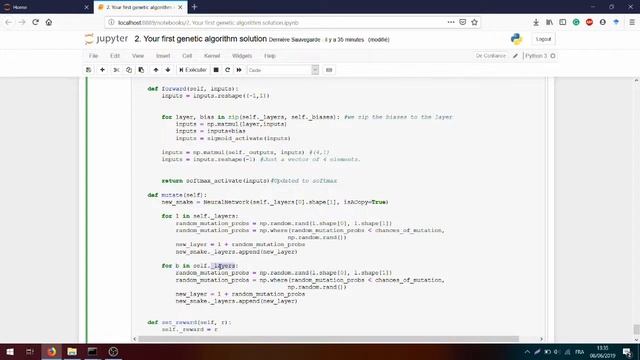Run the cell with the Exécuter button
The image size is (640, 360).
[x=193, y=70]
